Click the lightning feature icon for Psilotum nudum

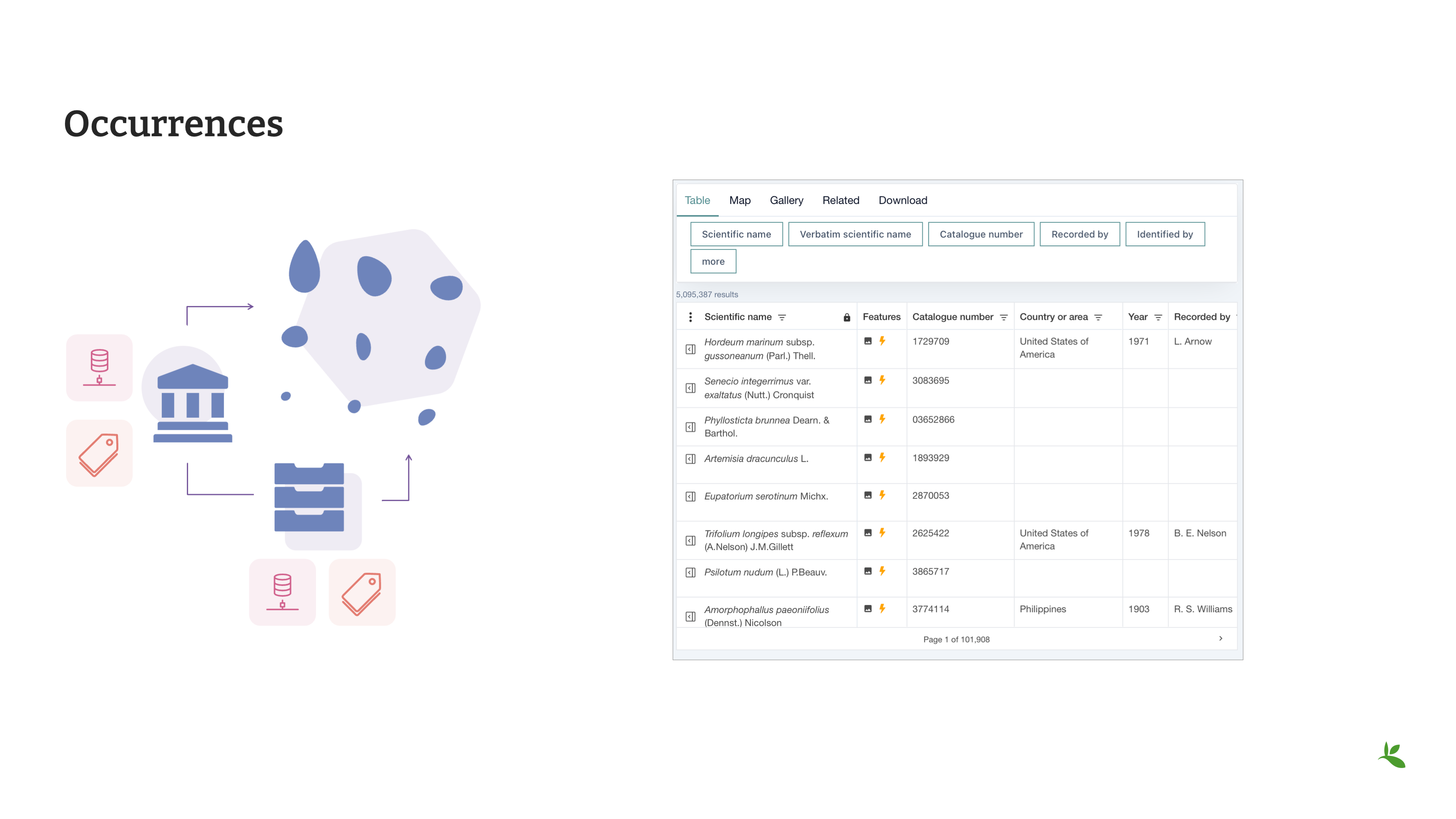pos(882,571)
